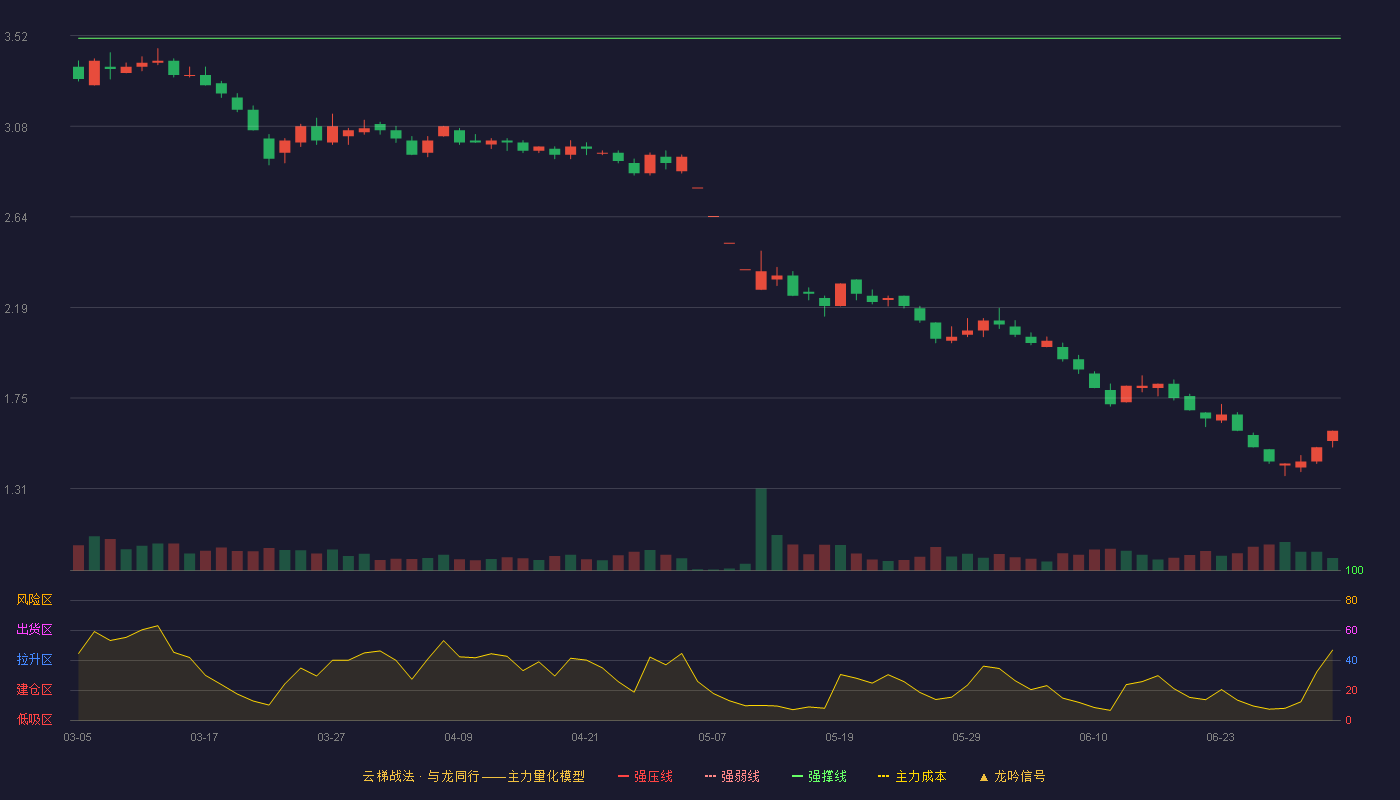Screen dimensions: 1400x800
Task: Click the 低吸区 zone label
Action: click(34, 719)
